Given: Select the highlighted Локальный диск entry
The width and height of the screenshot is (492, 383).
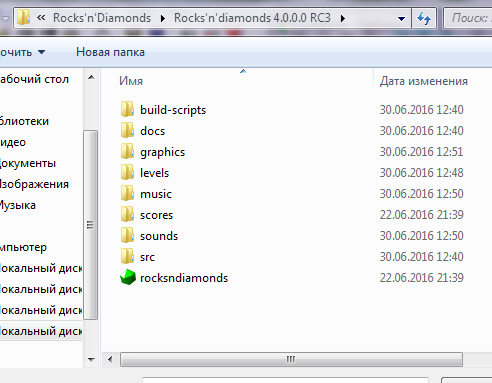Looking at the screenshot, I should point(41,331).
